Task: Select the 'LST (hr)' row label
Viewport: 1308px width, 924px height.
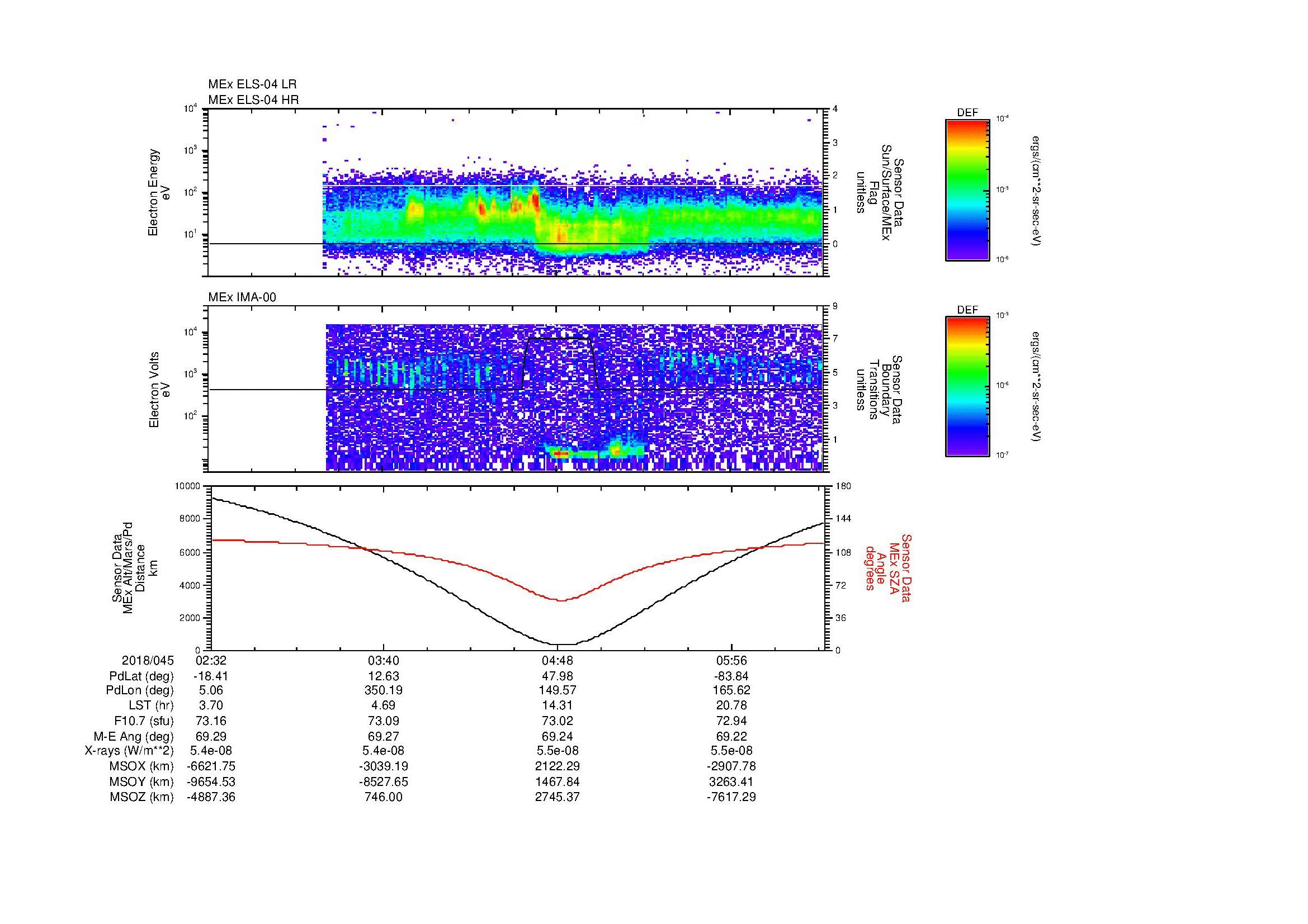Action: [x=151, y=706]
